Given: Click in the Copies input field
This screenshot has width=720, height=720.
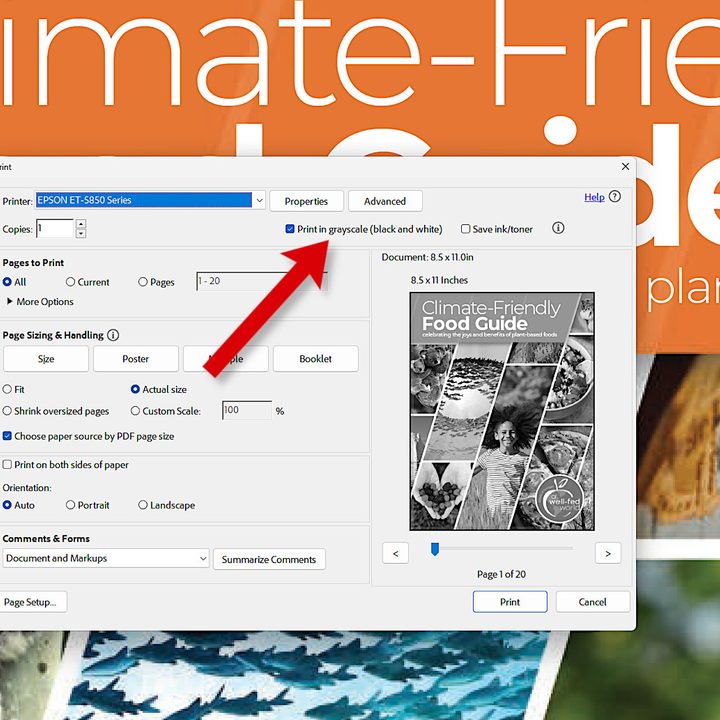Looking at the screenshot, I should pos(55,228).
